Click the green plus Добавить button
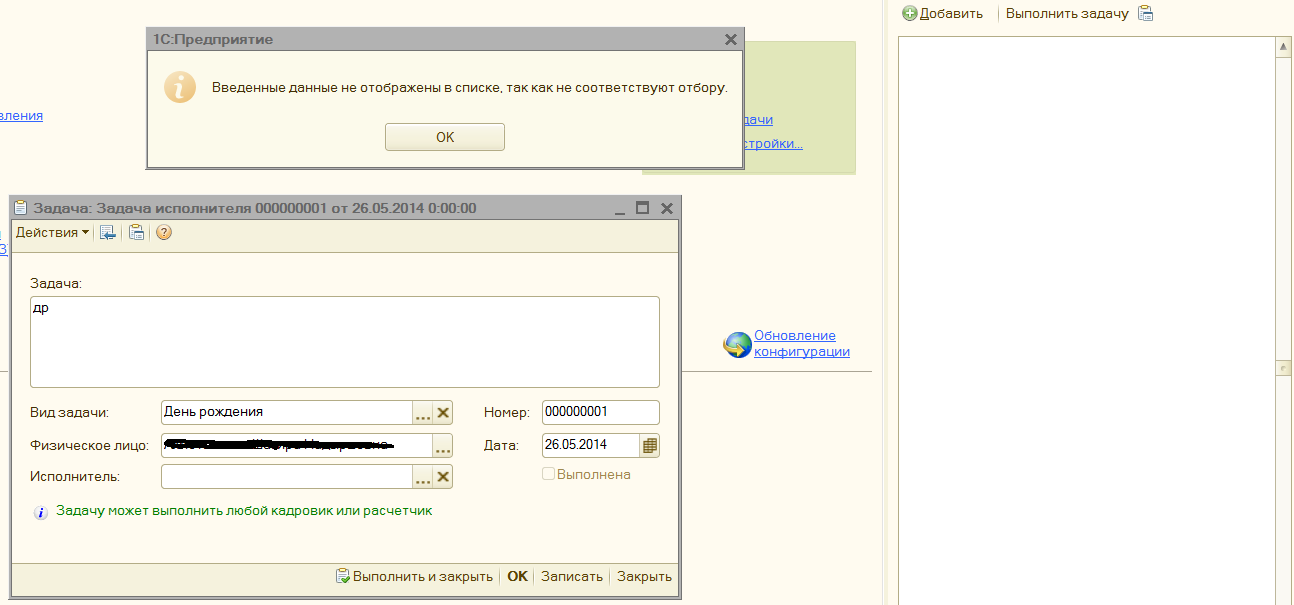 tap(942, 14)
